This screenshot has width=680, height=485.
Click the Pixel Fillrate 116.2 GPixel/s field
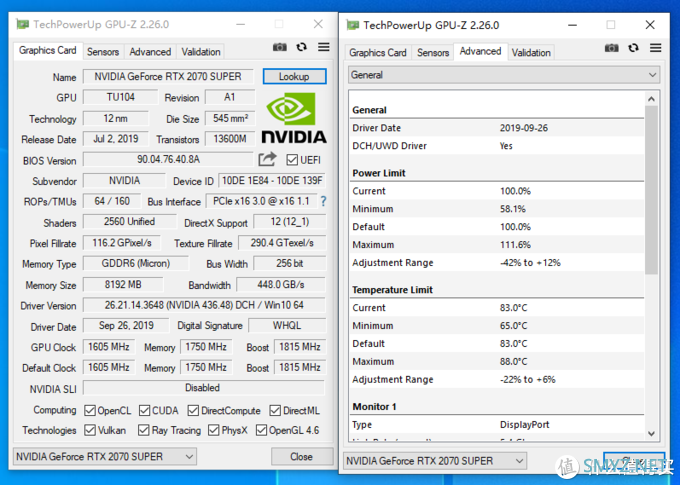(x=122, y=243)
